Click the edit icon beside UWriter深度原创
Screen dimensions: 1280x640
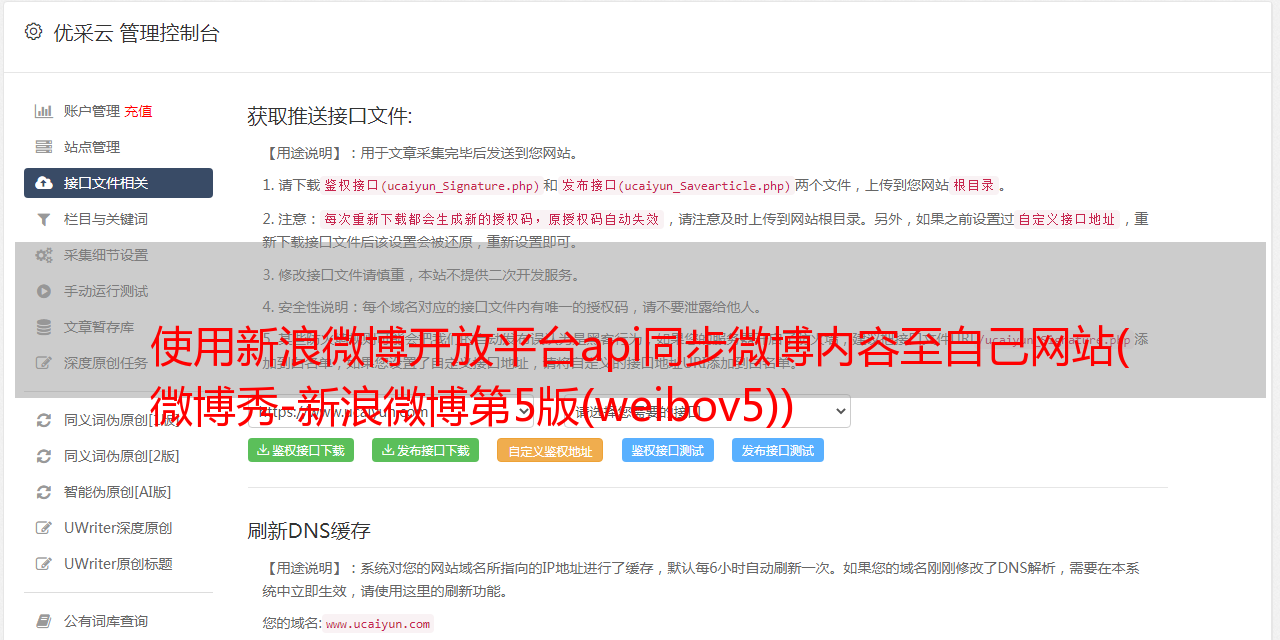(44, 528)
